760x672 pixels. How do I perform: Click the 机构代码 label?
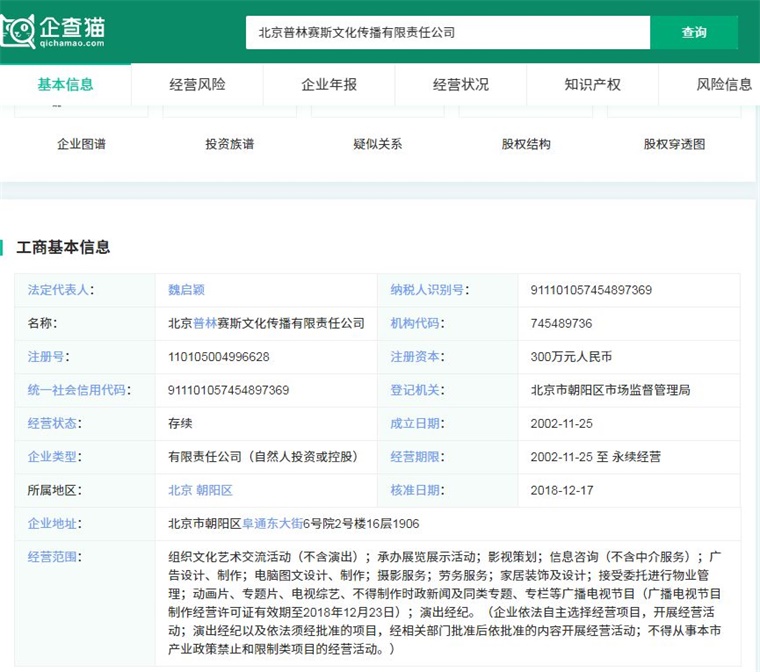point(417,323)
